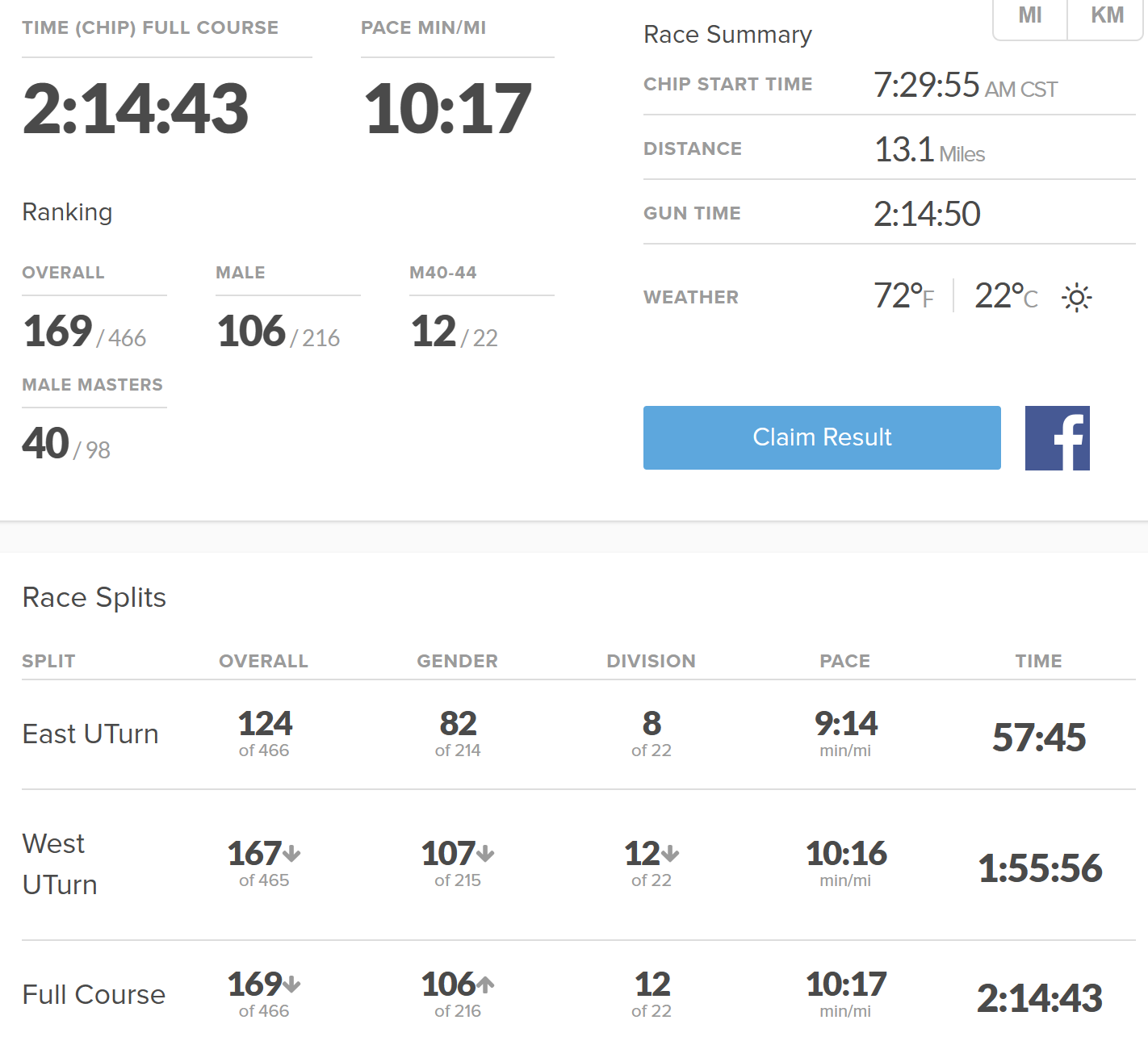The height and width of the screenshot is (1041, 1148).
Task: Click the down arrow beside Full Course overall rank 169
Action: point(292,984)
